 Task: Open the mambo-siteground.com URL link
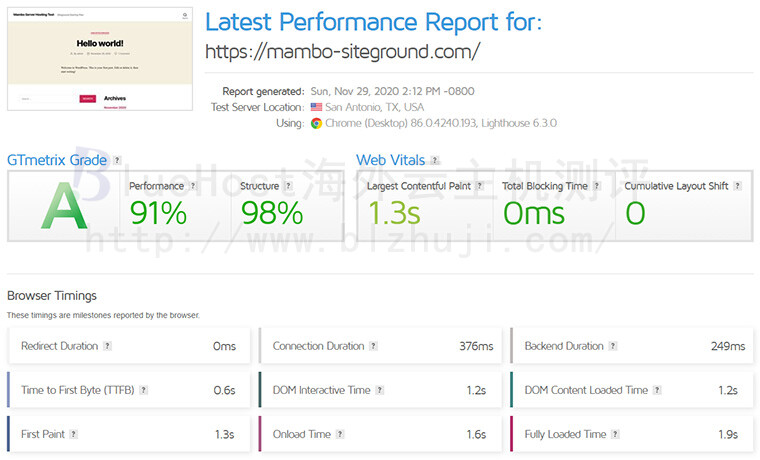(343, 52)
